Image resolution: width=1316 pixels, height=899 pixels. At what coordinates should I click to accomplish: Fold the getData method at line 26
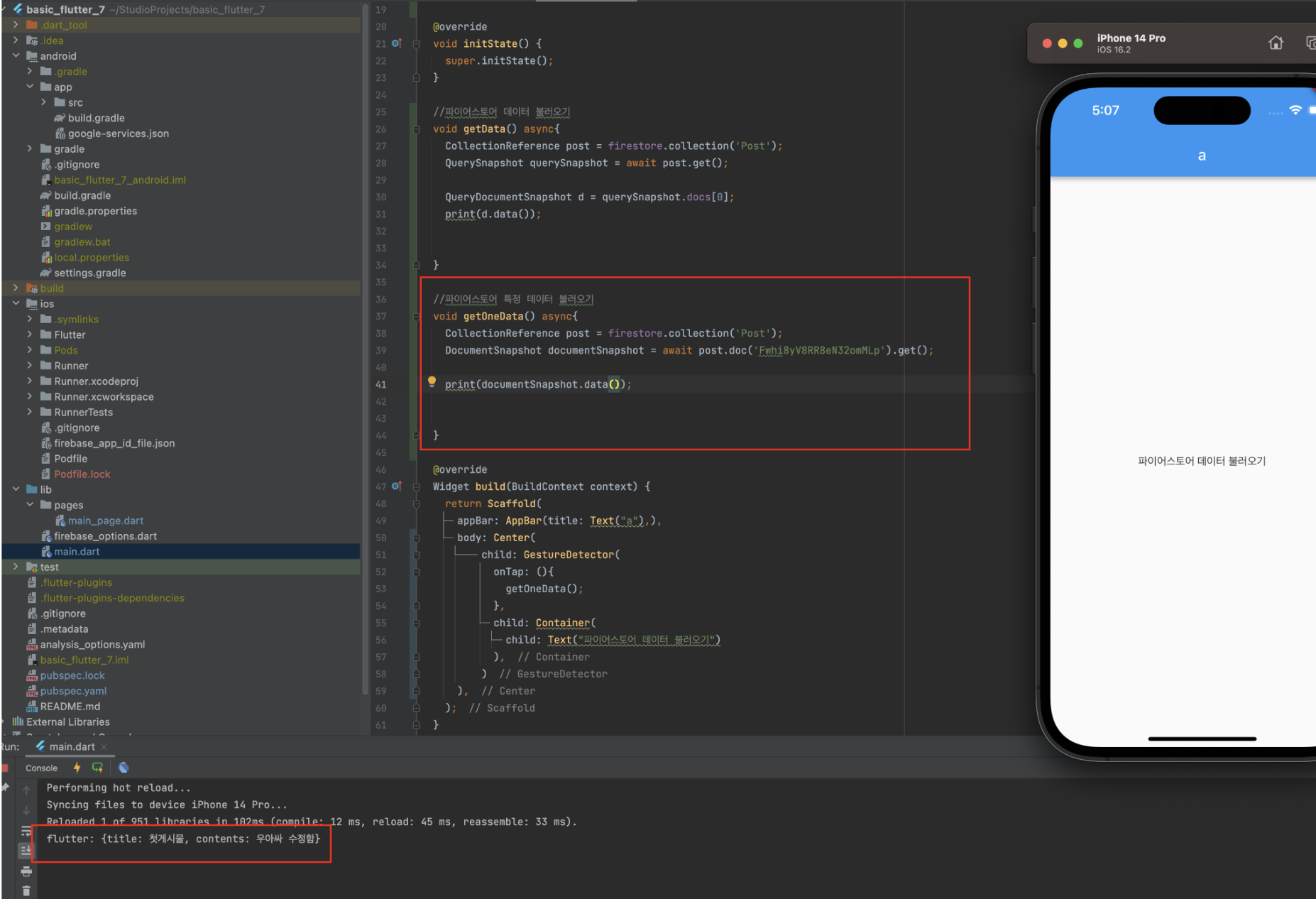click(417, 129)
